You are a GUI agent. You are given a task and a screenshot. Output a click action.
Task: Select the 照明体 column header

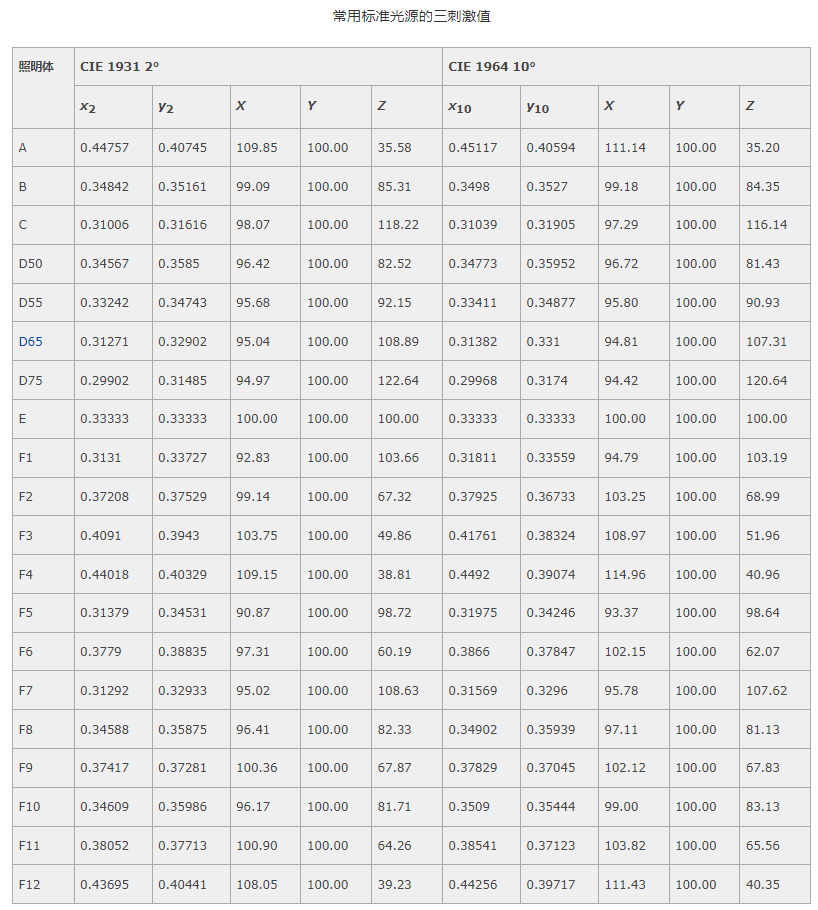[36, 67]
